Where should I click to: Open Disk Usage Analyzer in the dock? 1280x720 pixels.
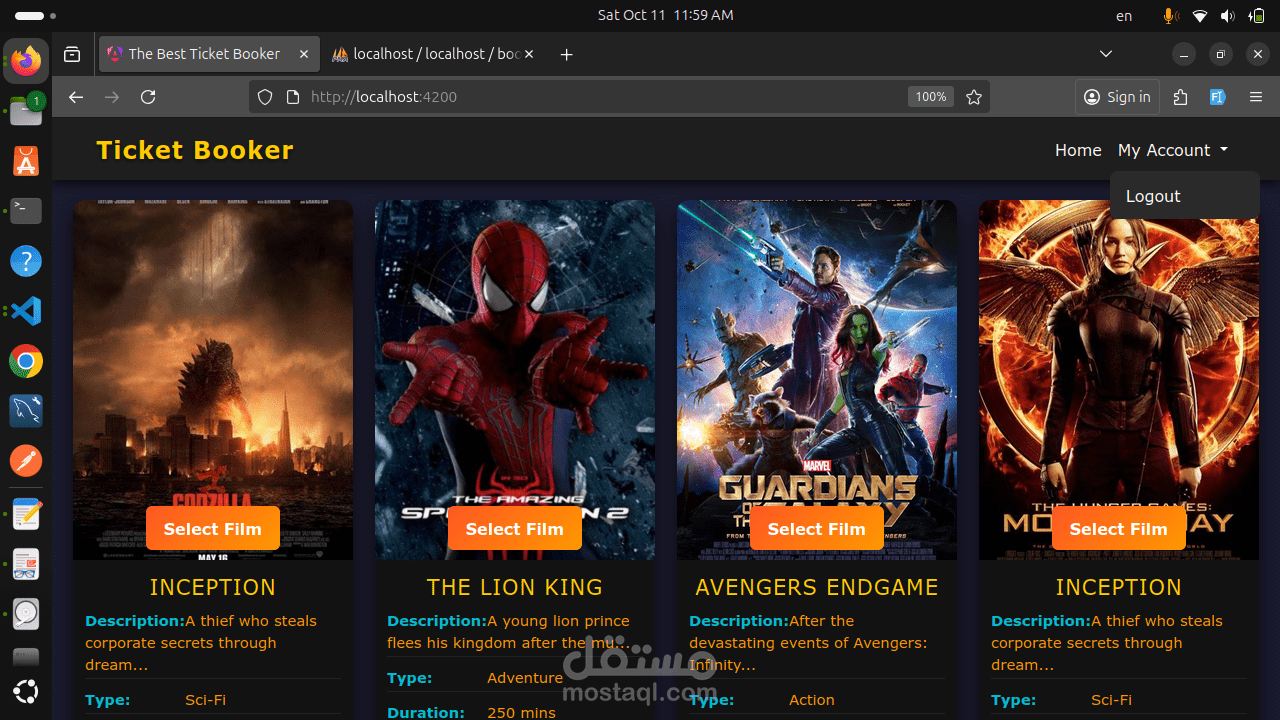(26, 614)
